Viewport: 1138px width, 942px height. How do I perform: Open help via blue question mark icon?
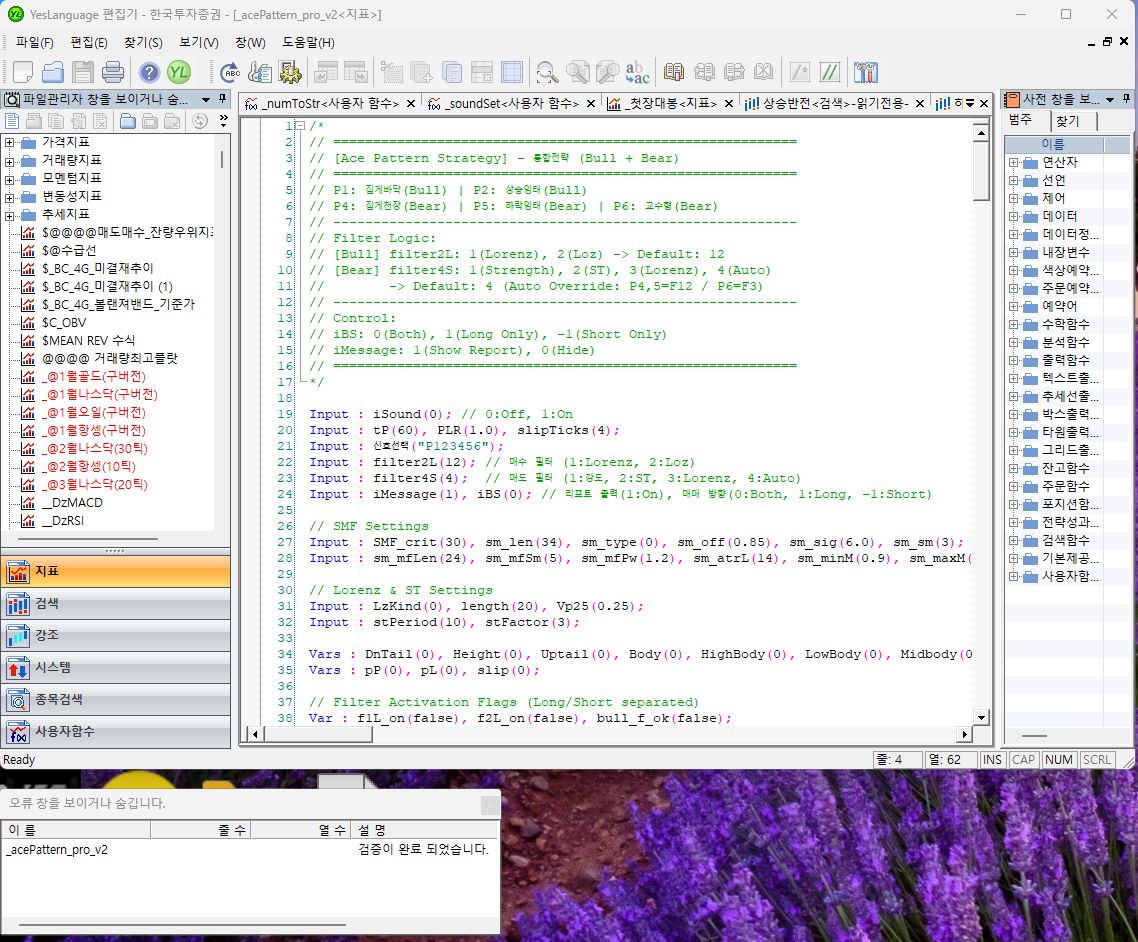pos(149,72)
